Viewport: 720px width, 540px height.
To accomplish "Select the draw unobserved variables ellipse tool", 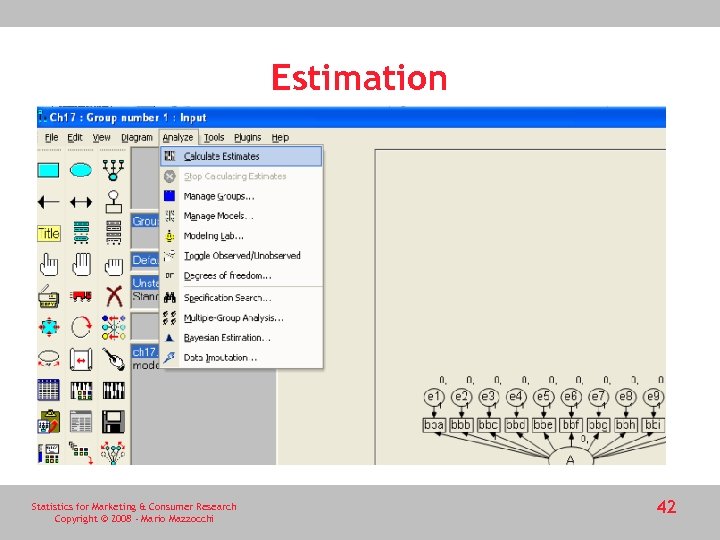I will click(x=81, y=170).
